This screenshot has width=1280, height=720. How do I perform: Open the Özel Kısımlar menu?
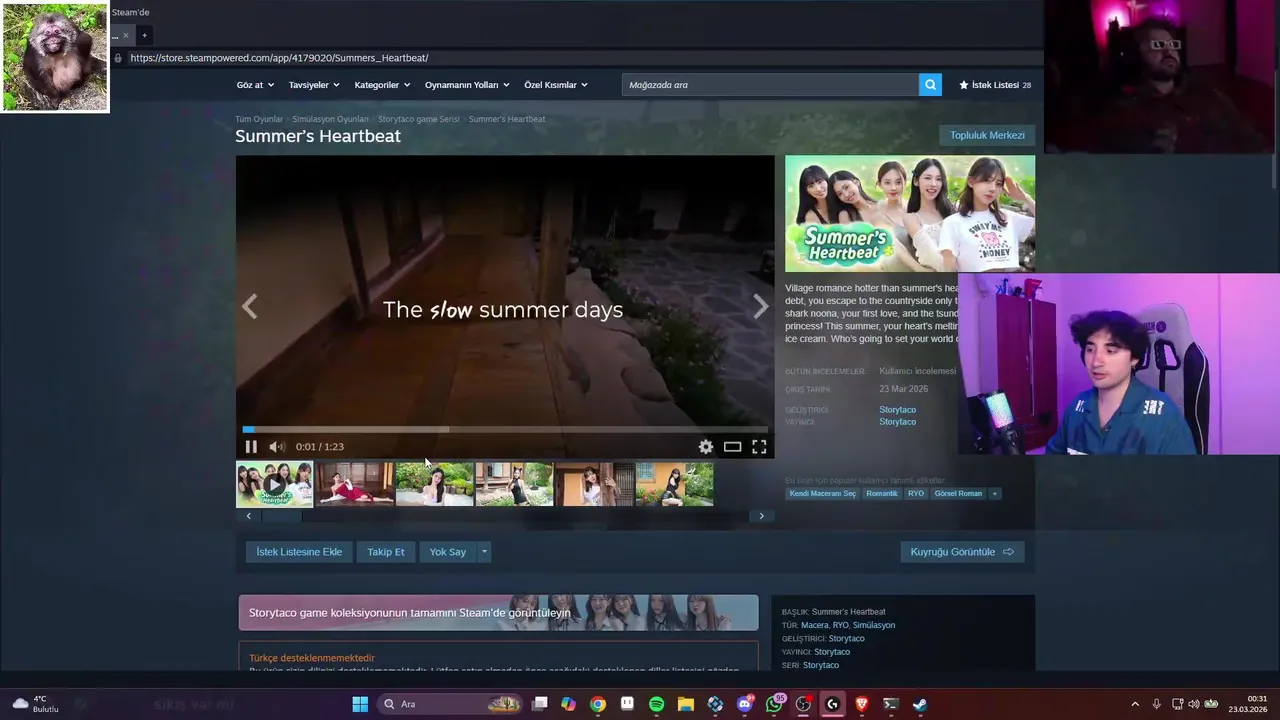(x=556, y=85)
